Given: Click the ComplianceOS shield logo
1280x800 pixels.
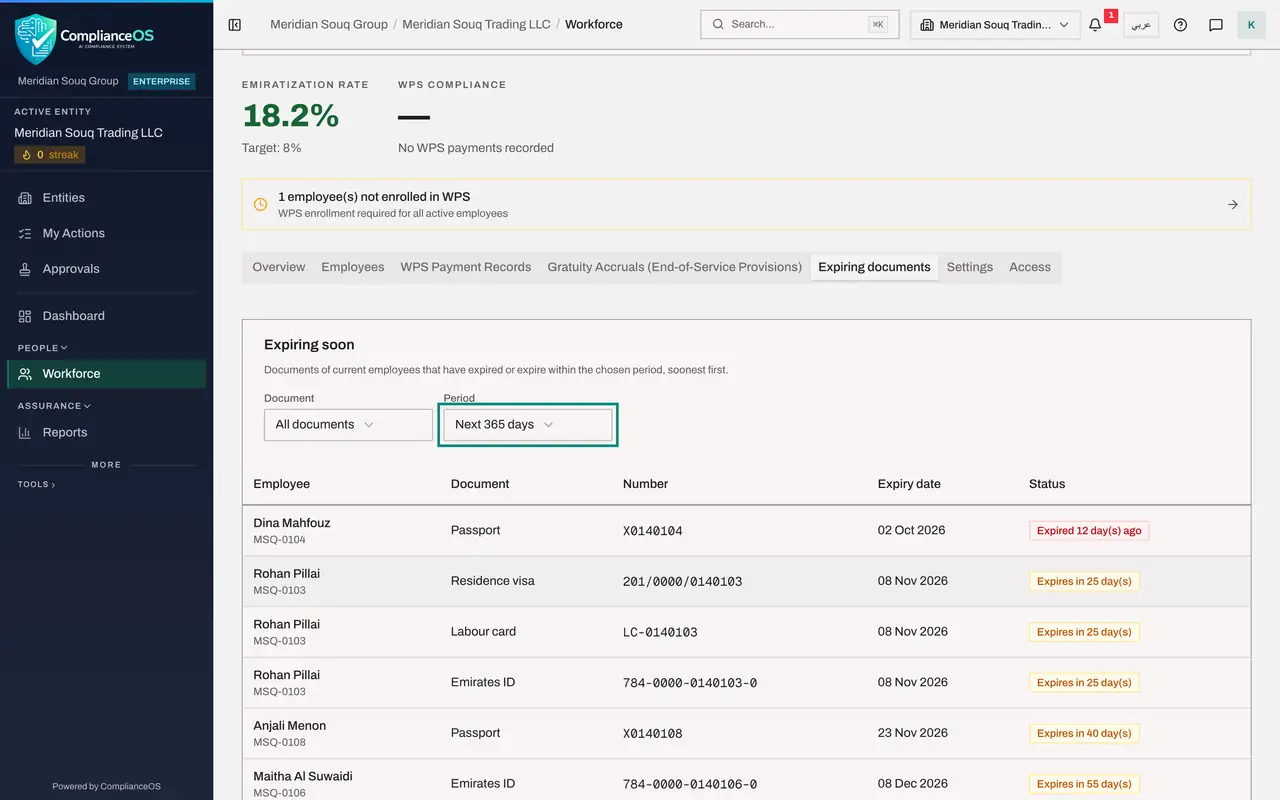Looking at the screenshot, I should pyautogui.click(x=35, y=39).
